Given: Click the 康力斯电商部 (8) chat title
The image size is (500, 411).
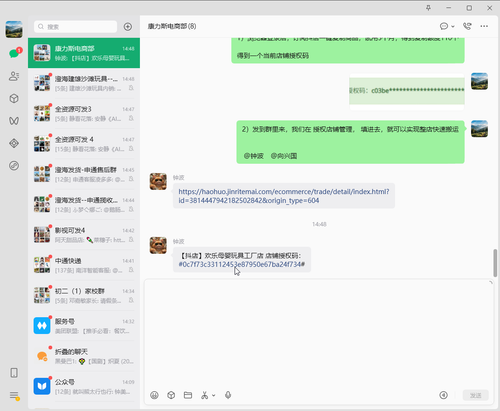Looking at the screenshot, I should tap(172, 26).
